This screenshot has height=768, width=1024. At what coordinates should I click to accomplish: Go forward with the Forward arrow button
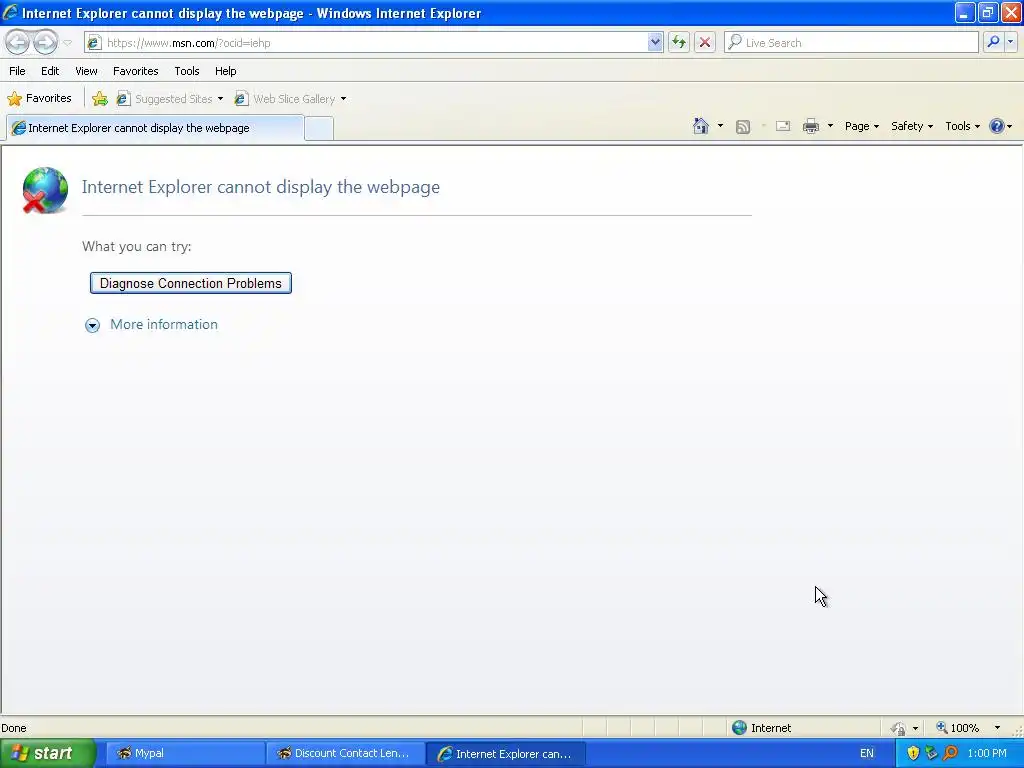tap(45, 42)
